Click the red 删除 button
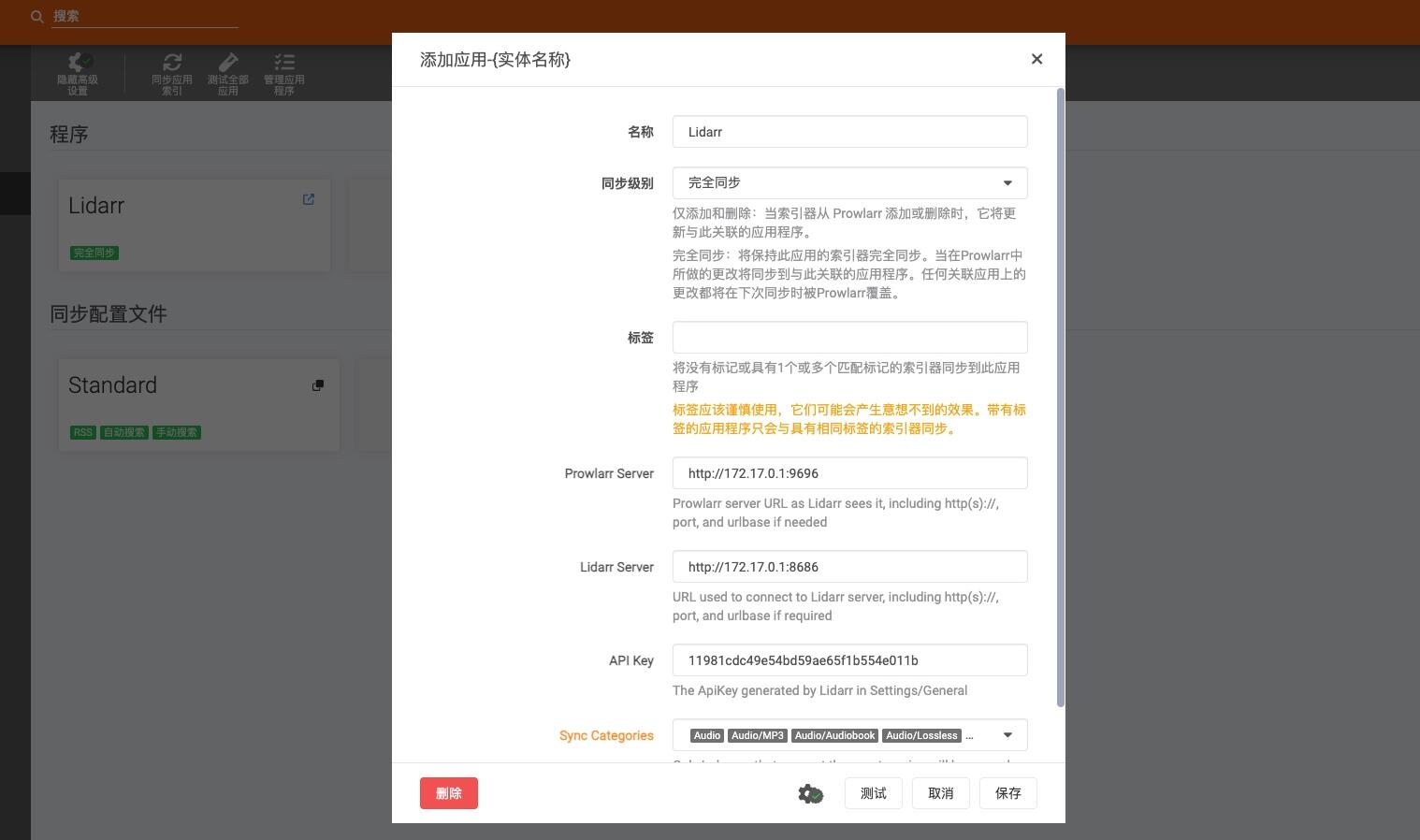 point(448,792)
